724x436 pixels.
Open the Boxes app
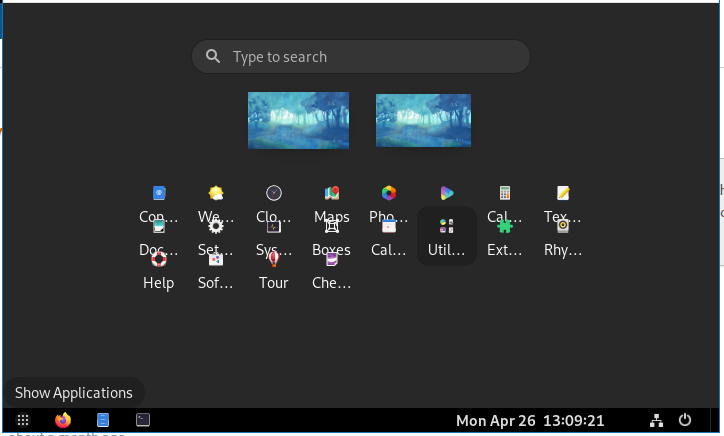click(x=332, y=226)
